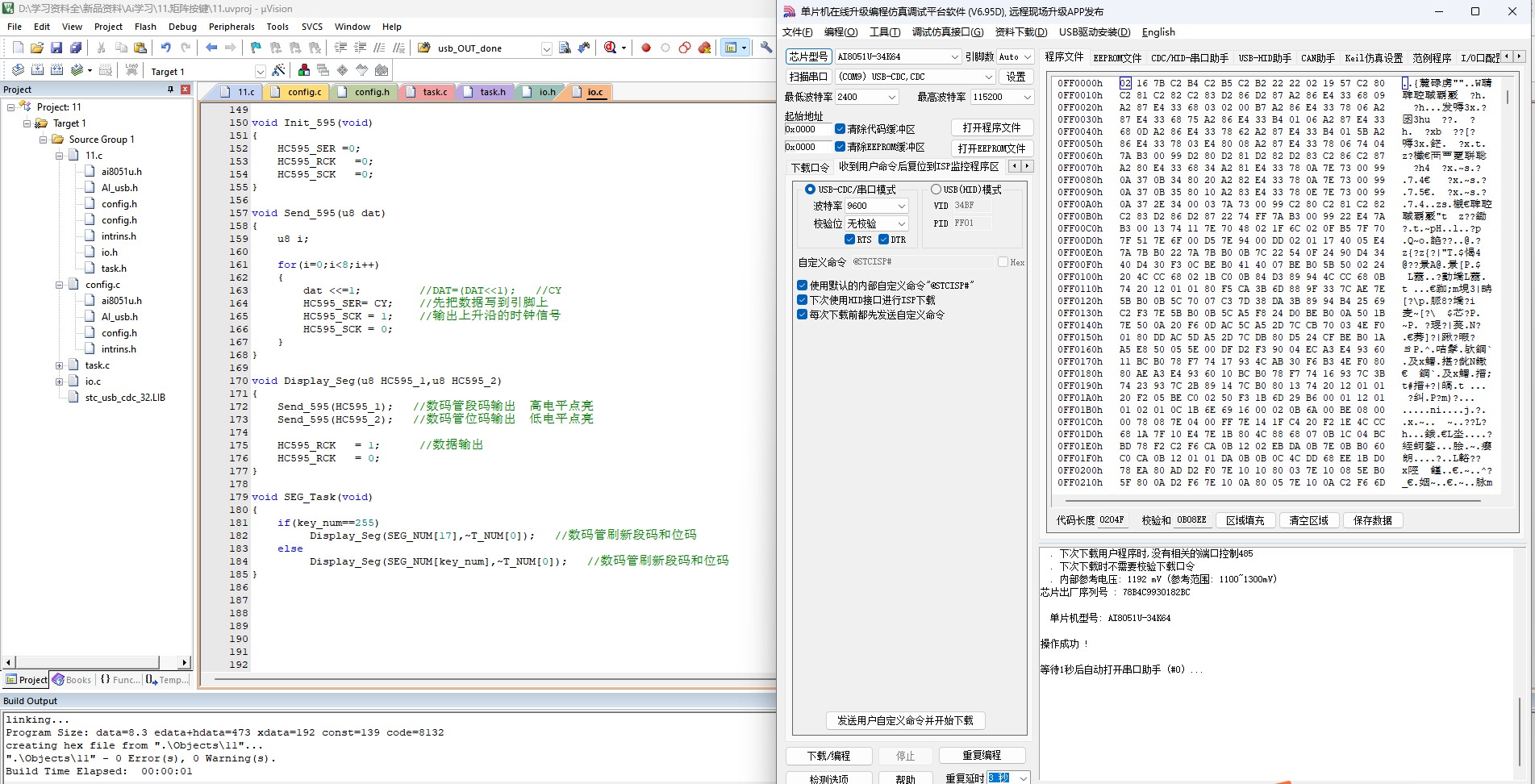Open file using the folder icon
Image resolution: width=1535 pixels, height=784 pixels.
37,48
